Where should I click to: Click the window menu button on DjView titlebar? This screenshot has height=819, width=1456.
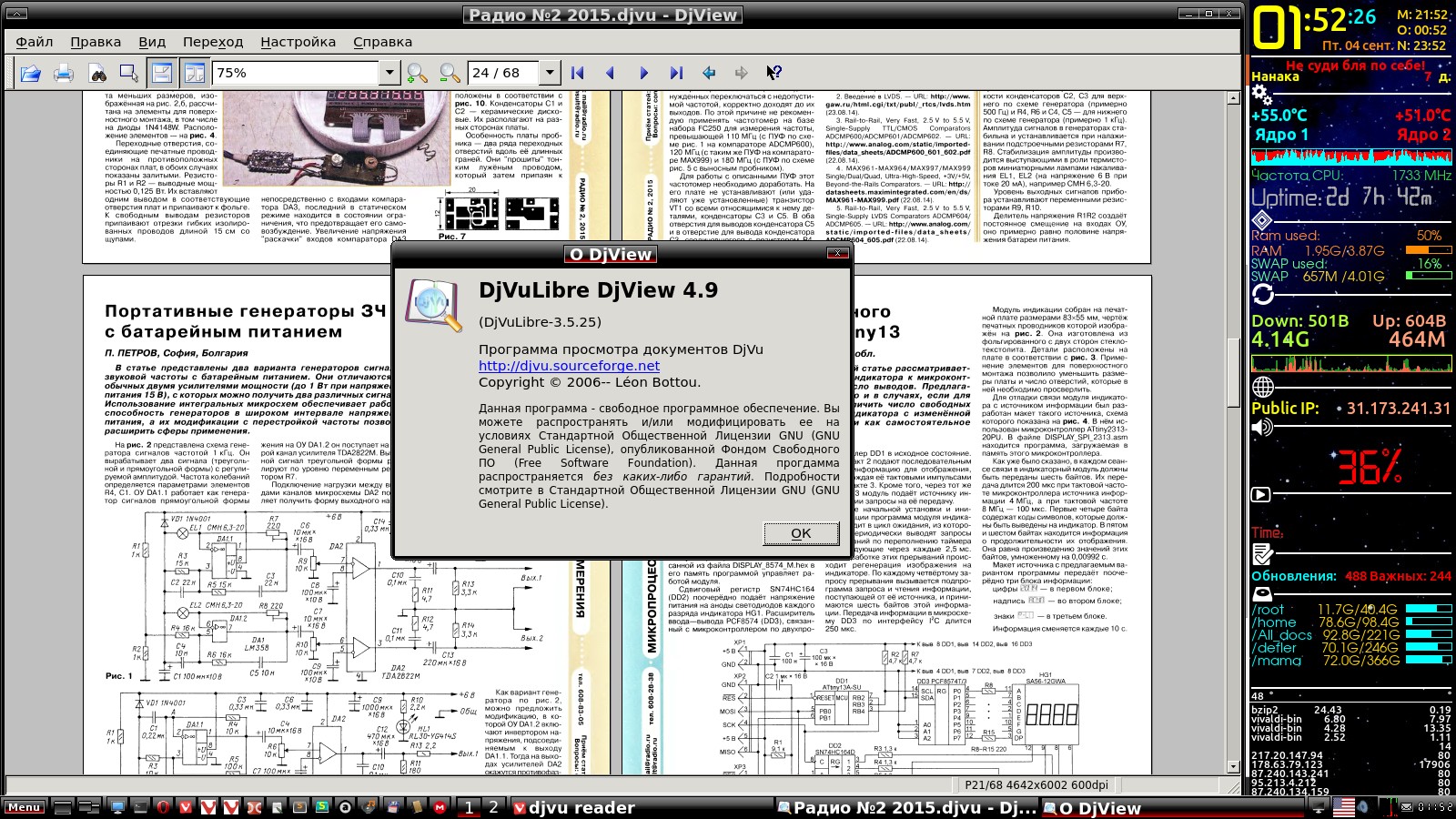tap(15, 15)
